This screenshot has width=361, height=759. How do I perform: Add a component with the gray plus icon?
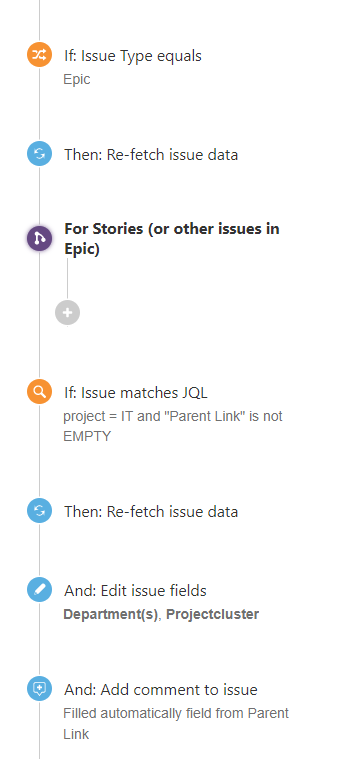tap(67, 312)
